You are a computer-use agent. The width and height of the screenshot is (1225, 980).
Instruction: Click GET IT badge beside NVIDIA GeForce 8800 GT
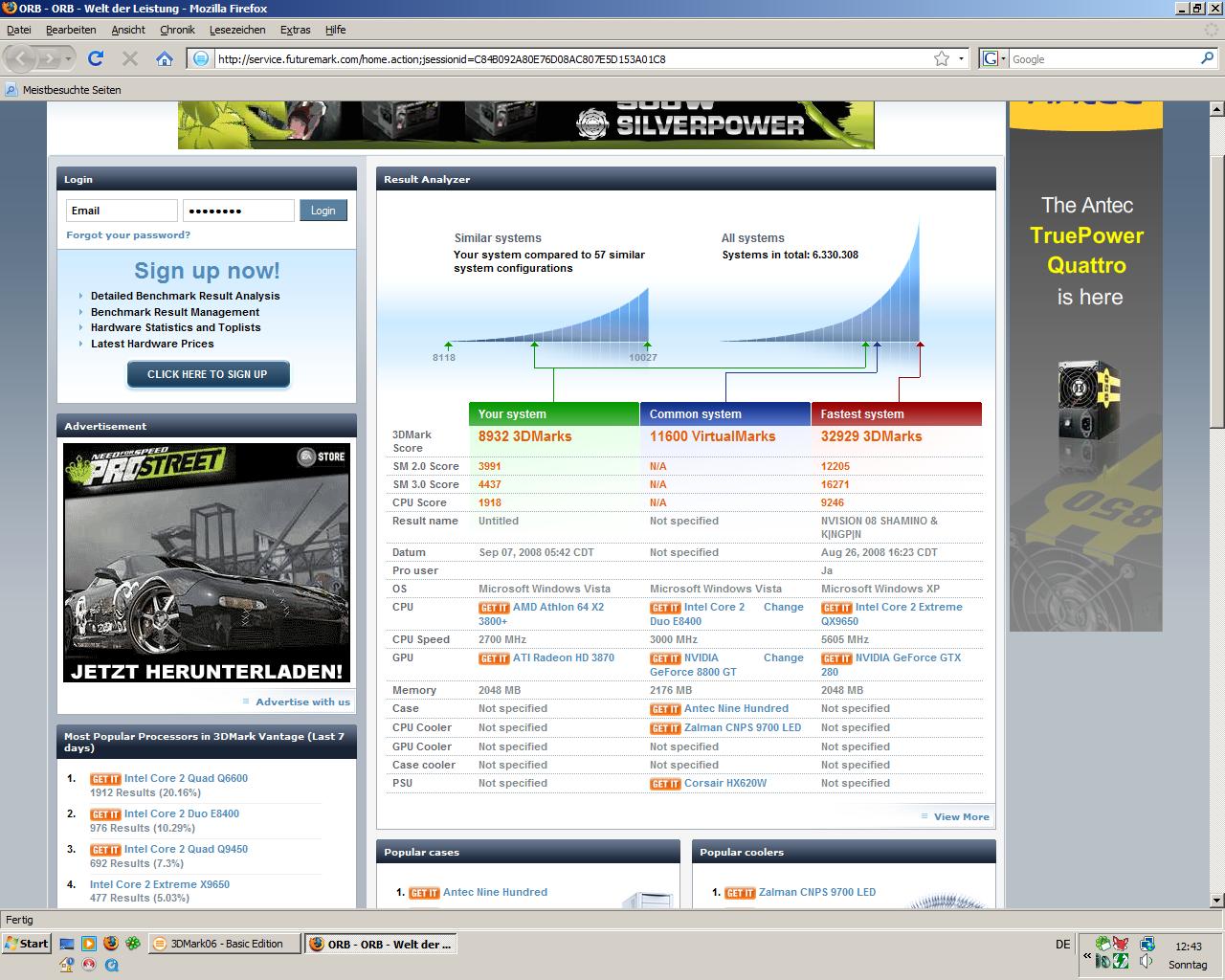(665, 658)
